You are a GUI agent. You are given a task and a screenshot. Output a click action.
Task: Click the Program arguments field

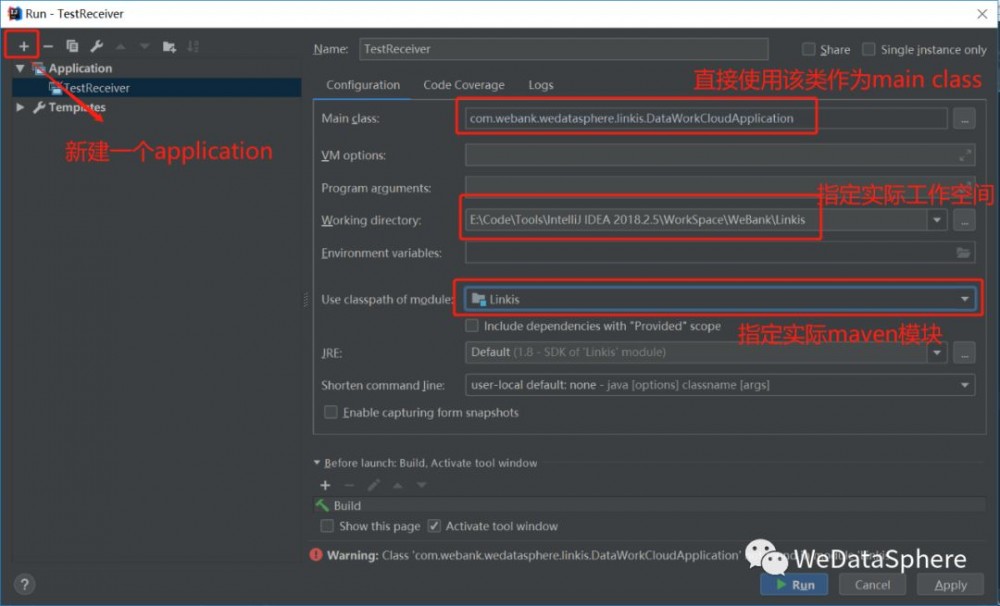719,187
